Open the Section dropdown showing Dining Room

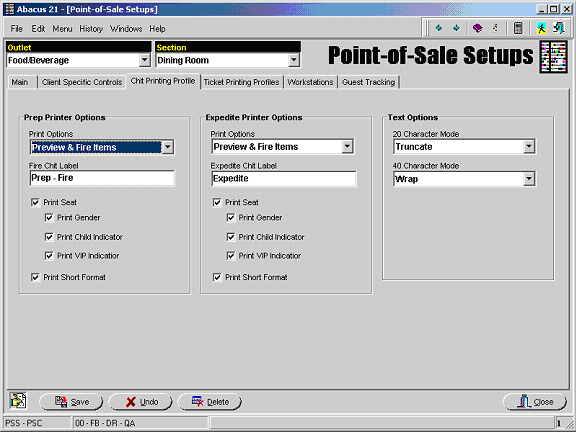coord(294,60)
